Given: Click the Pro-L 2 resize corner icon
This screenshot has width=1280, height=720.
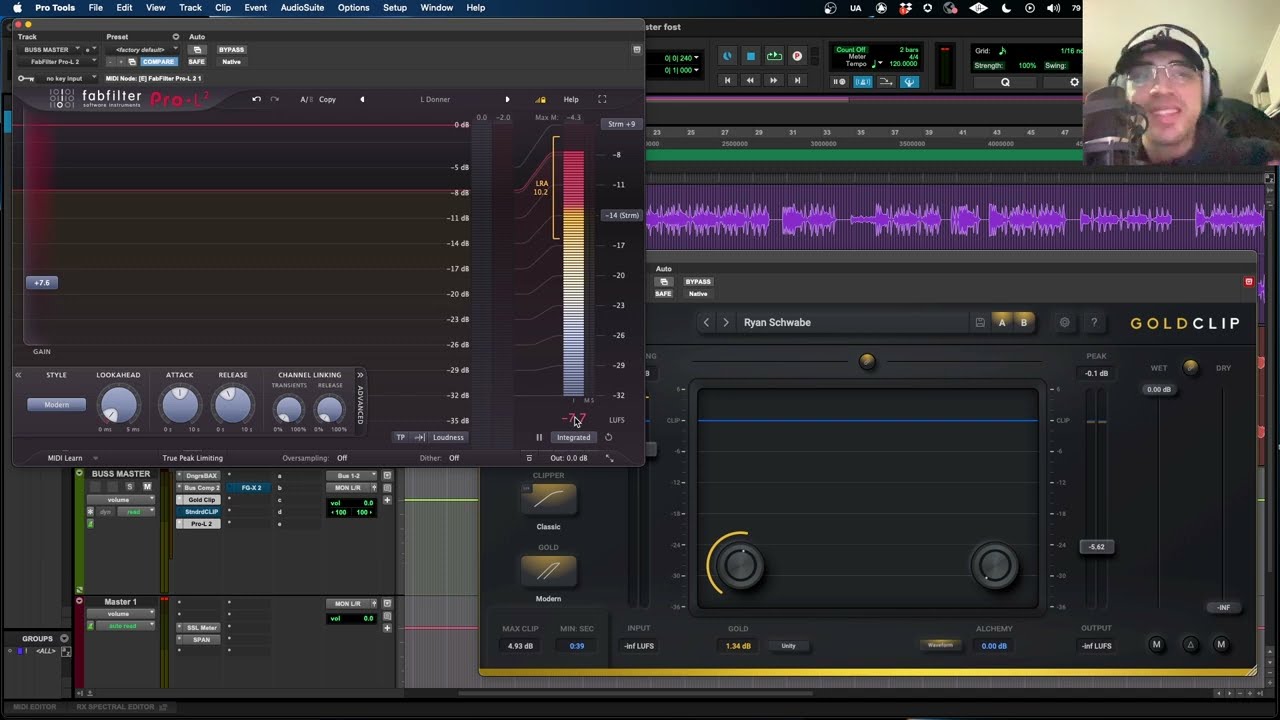Looking at the screenshot, I should (609, 458).
